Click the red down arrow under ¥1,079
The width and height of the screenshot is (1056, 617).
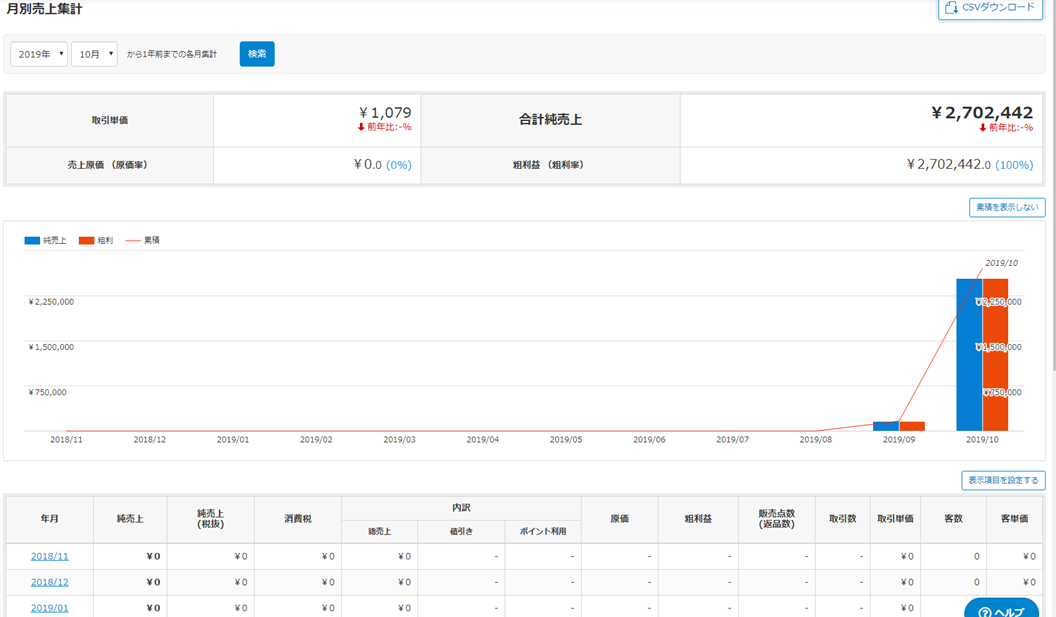pyautogui.click(x=361, y=128)
